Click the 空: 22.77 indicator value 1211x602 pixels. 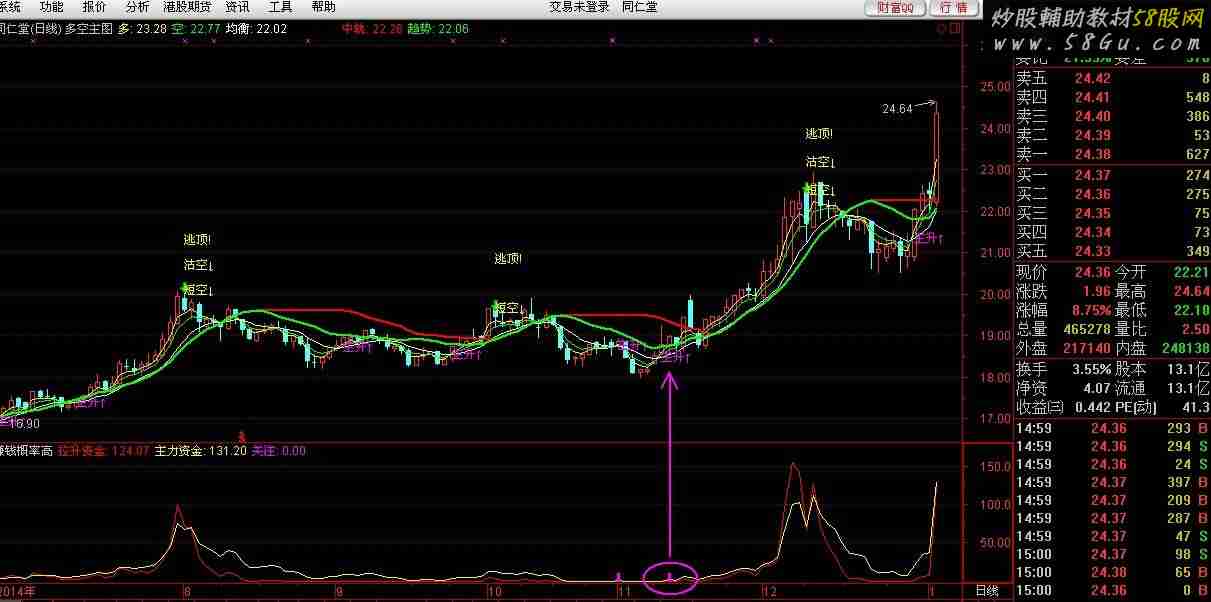(196, 29)
